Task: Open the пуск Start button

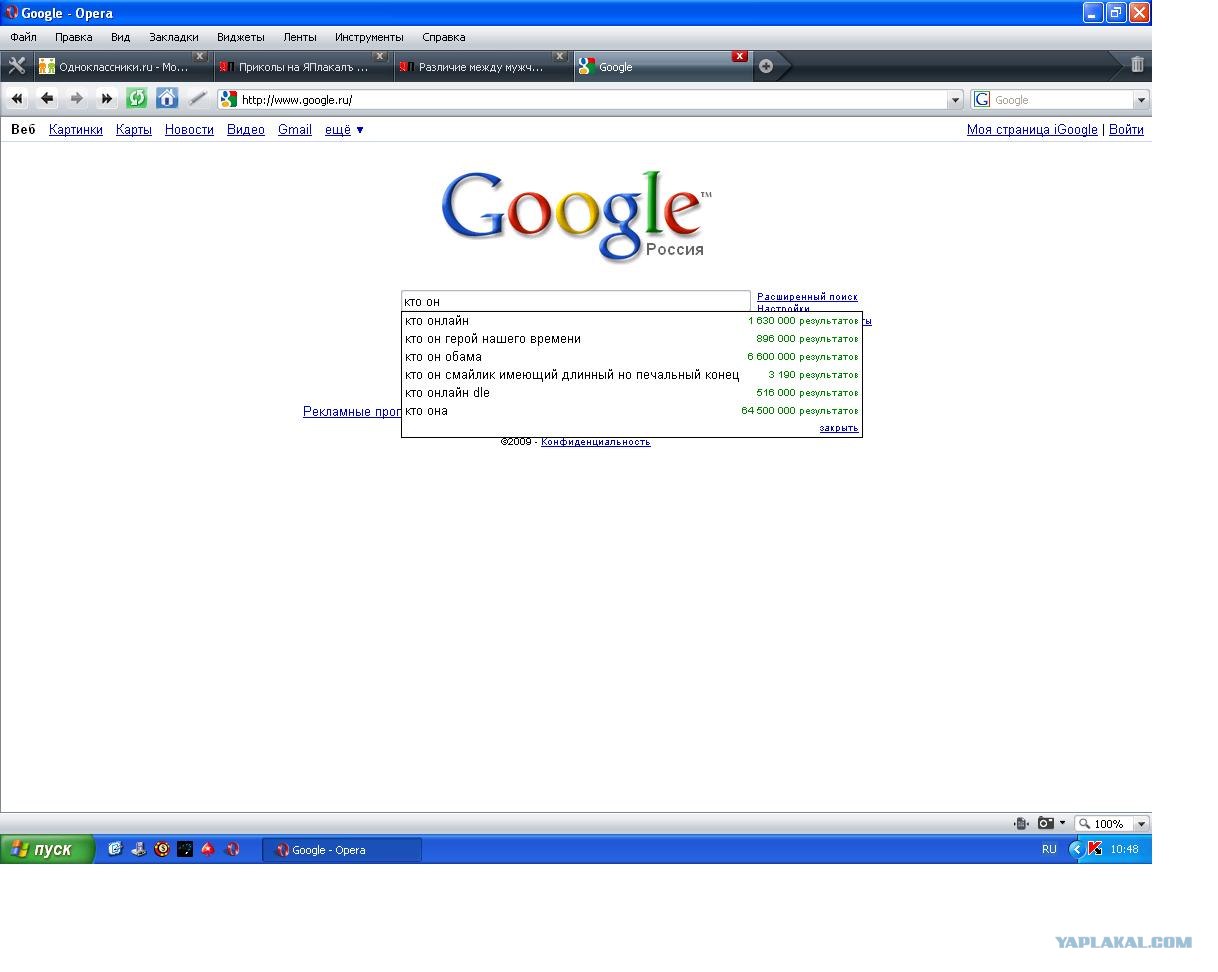Action: point(47,849)
